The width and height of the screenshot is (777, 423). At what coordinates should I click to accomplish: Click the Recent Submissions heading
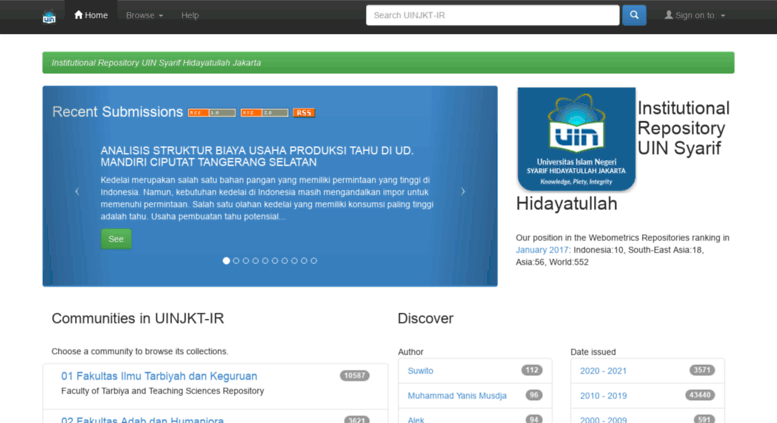[117, 112]
